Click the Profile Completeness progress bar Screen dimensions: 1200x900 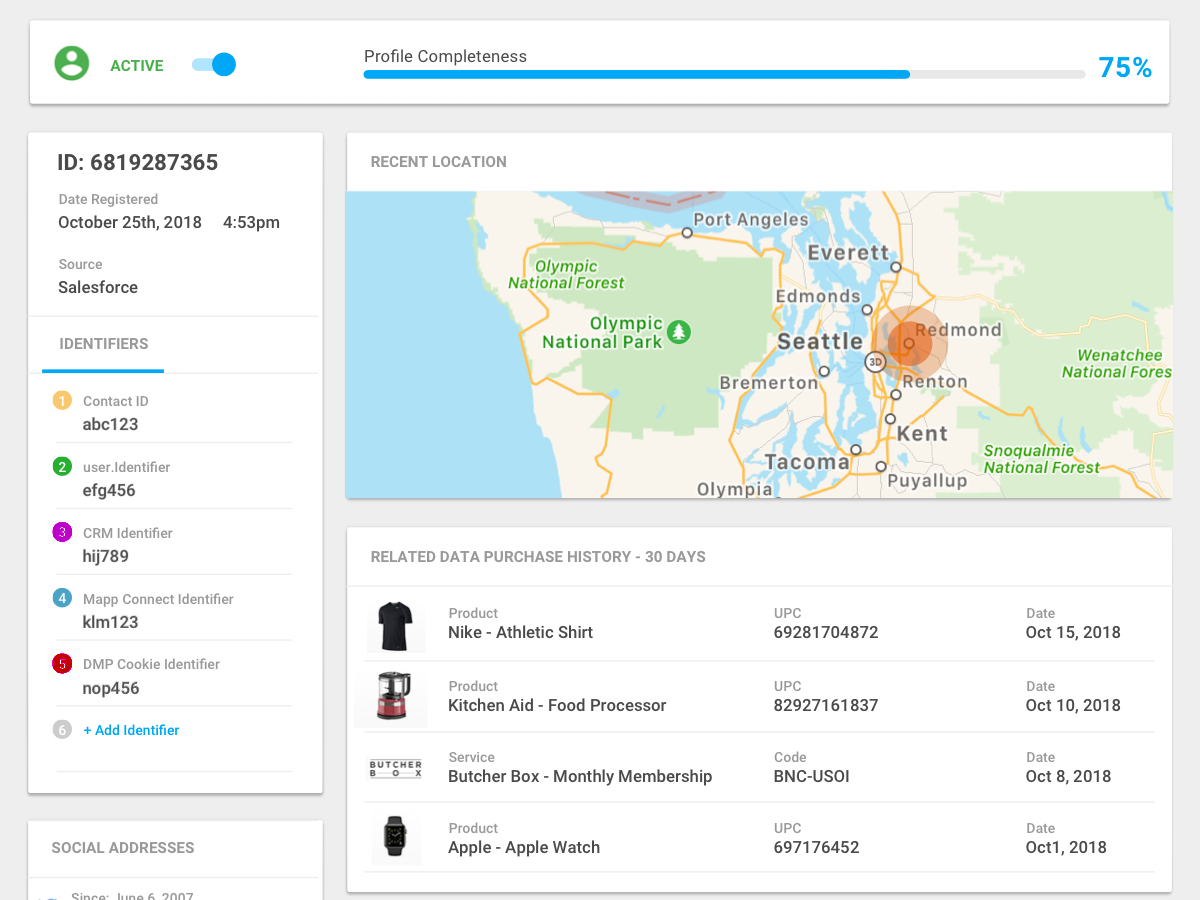point(724,74)
